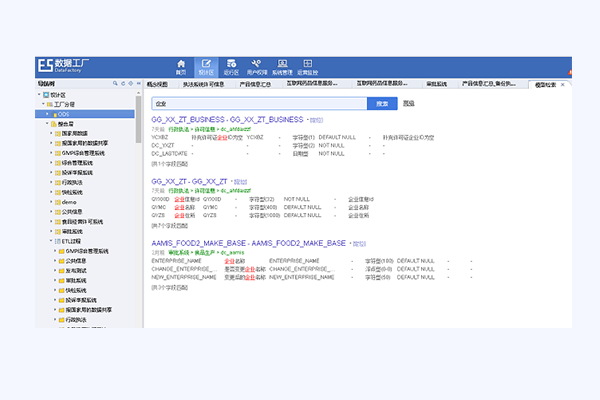This screenshot has height=400, width=600.
Task: Click the navigation tree locate diamond icon
Action: (130, 83)
